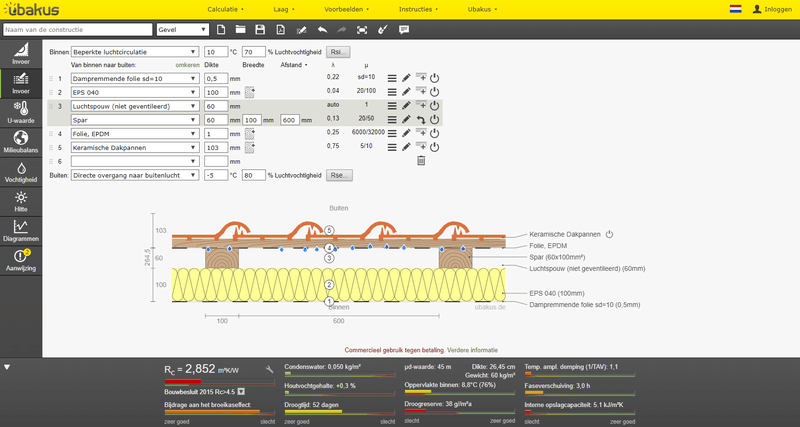Open the Vochtigheid panel in the sidebar
This screenshot has width=800, height=427.
click(x=20, y=172)
